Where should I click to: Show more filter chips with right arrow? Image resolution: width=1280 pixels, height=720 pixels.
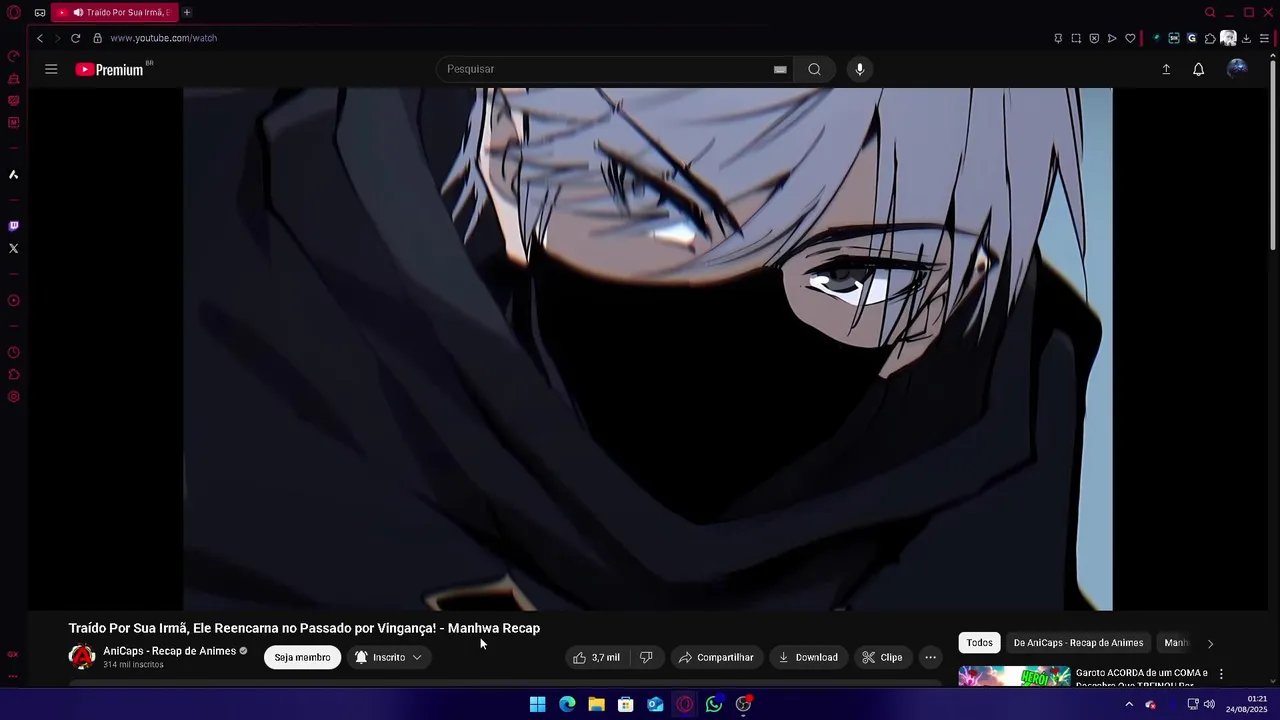(1210, 643)
